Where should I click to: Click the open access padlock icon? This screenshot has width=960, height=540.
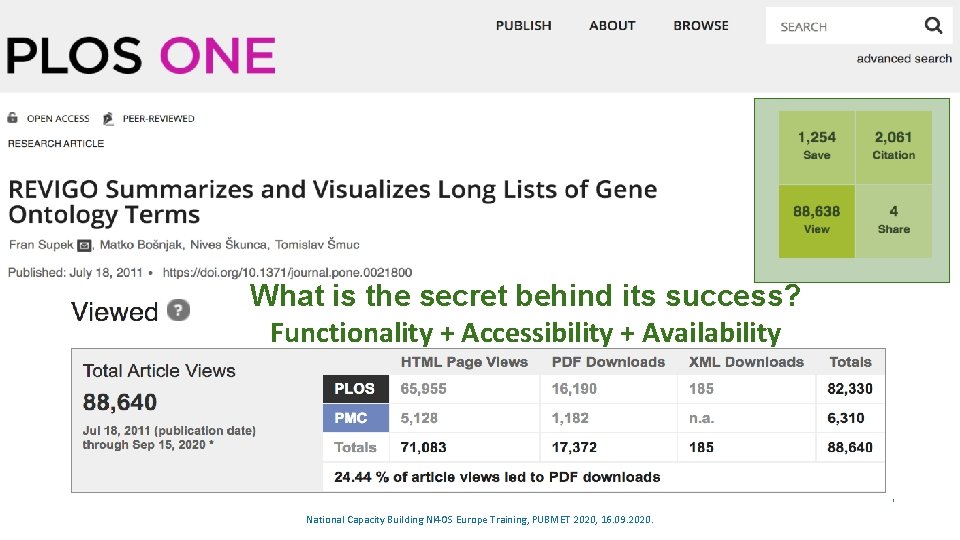tap(12, 118)
